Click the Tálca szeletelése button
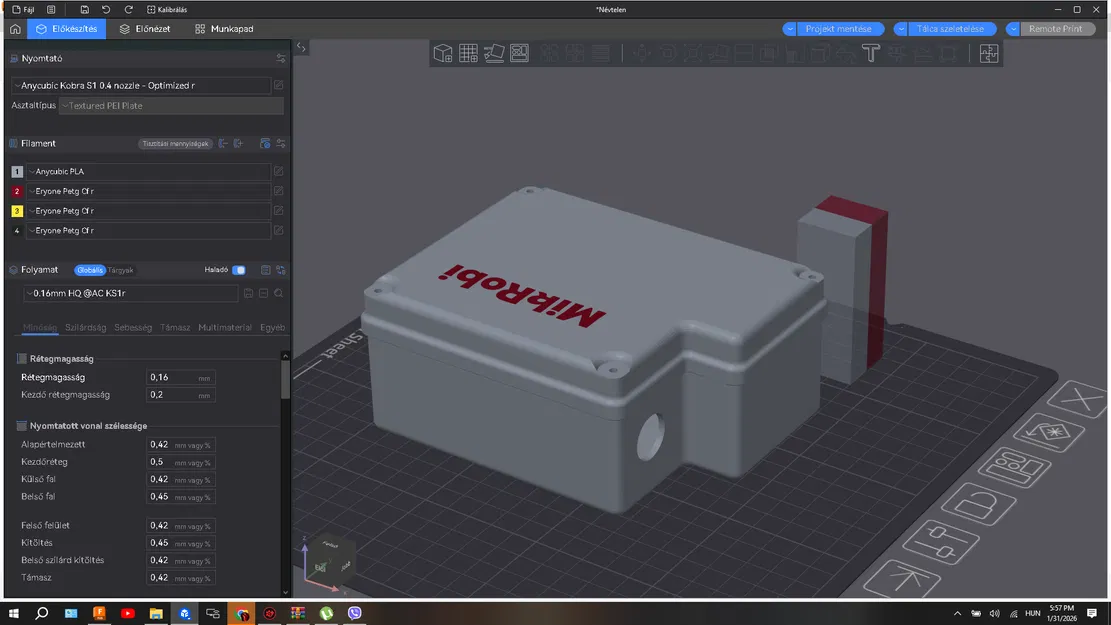The height and width of the screenshot is (625, 1111). pyautogui.click(x=951, y=29)
